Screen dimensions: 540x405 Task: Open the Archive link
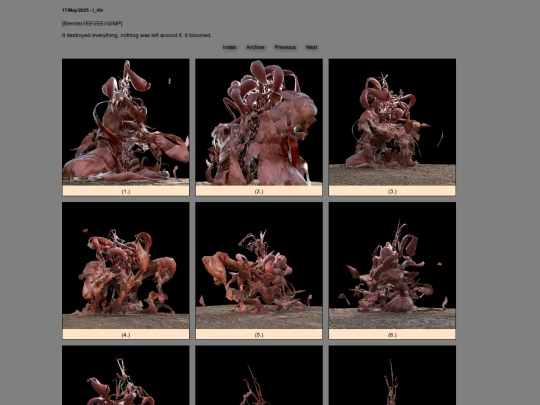255,47
